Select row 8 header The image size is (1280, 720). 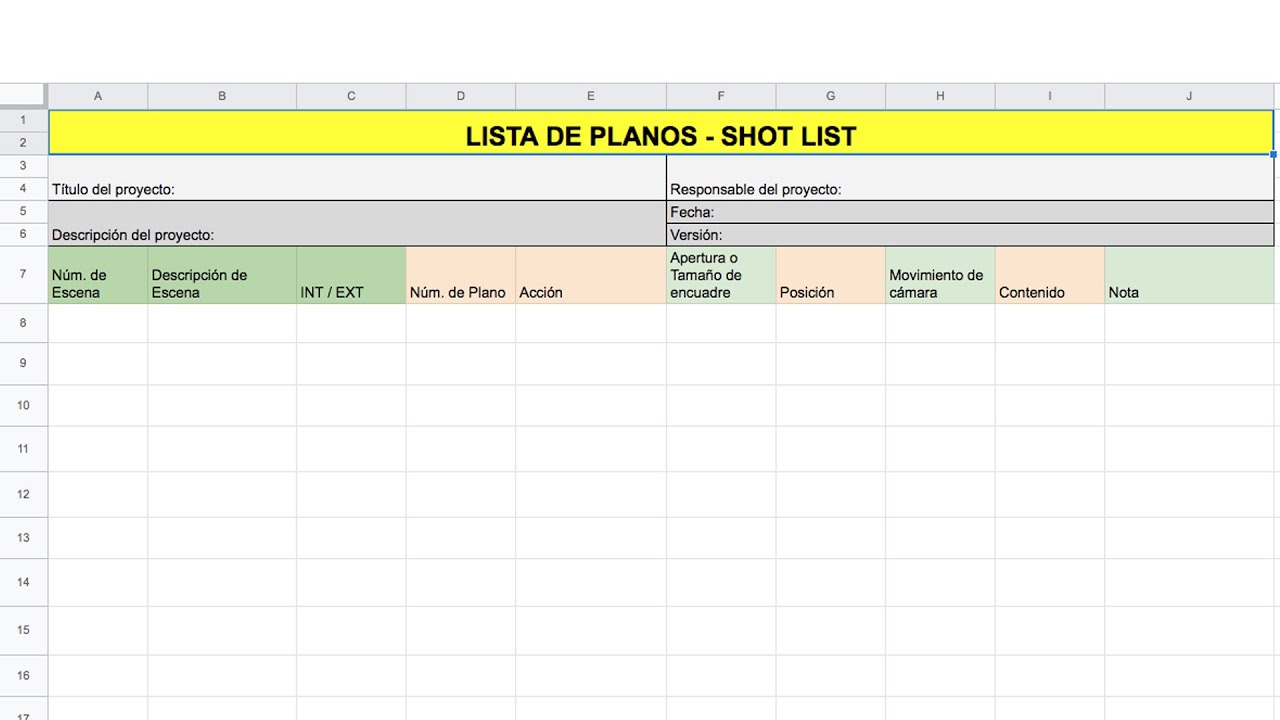[23, 323]
